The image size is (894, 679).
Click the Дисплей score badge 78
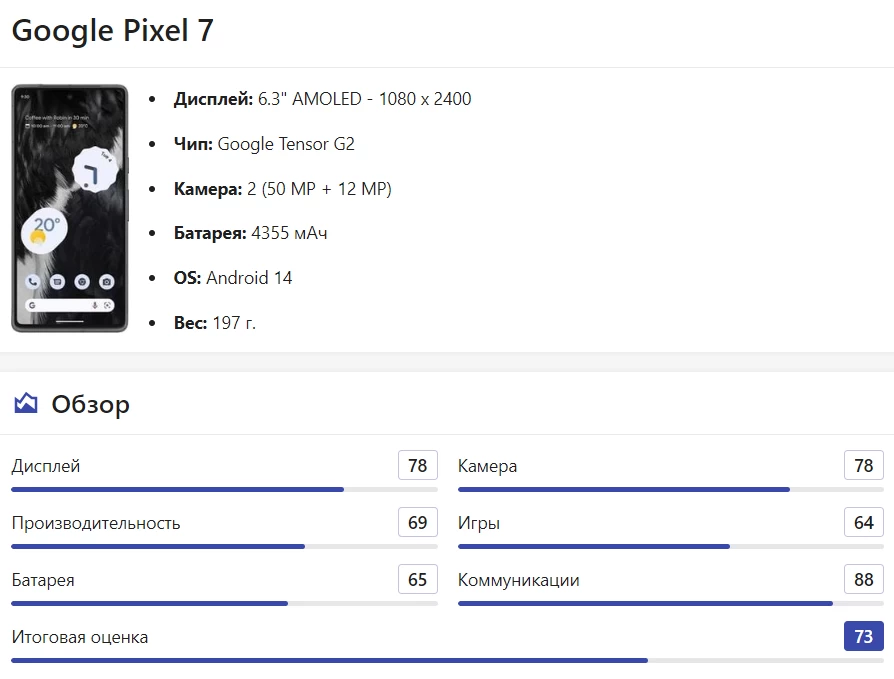click(x=418, y=466)
